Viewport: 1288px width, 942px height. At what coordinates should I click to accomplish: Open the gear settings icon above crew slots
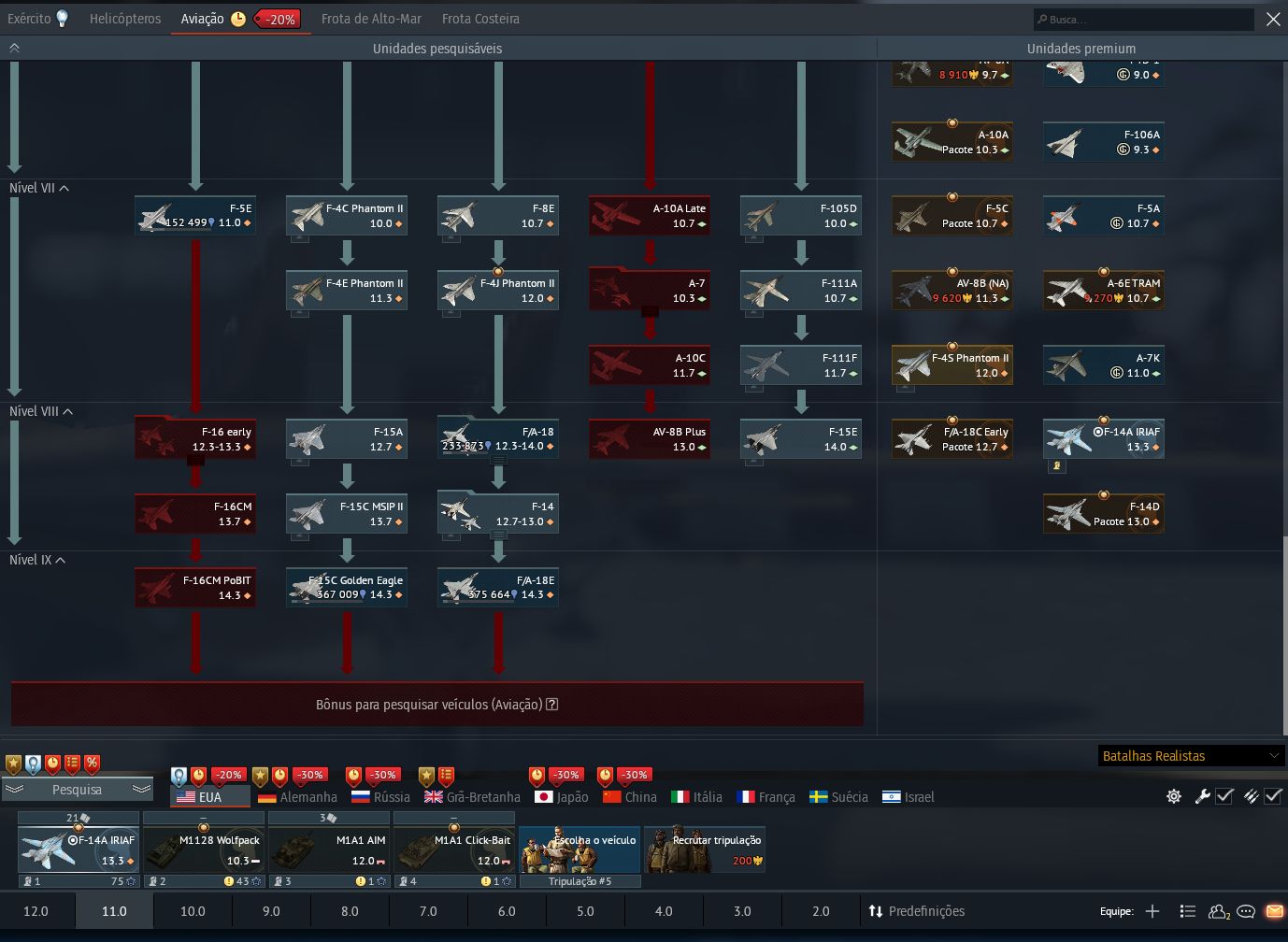click(x=1174, y=796)
